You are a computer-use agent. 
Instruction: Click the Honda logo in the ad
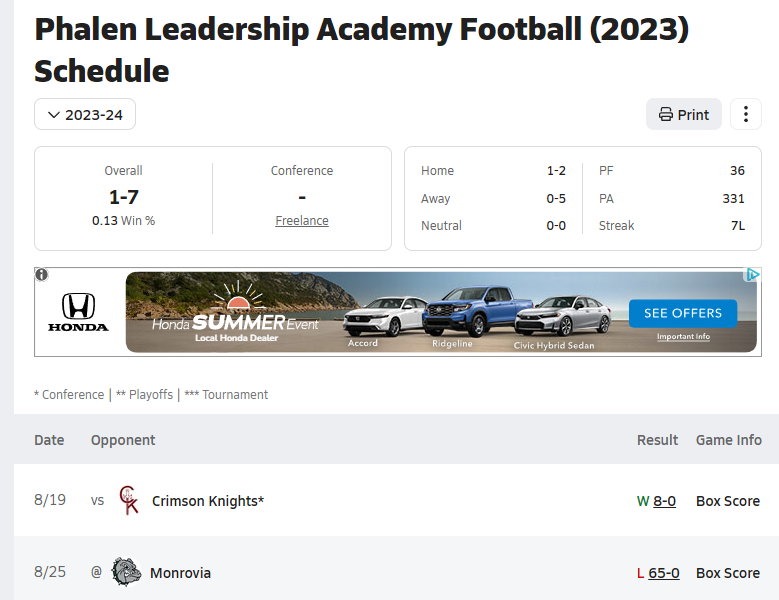coord(78,312)
